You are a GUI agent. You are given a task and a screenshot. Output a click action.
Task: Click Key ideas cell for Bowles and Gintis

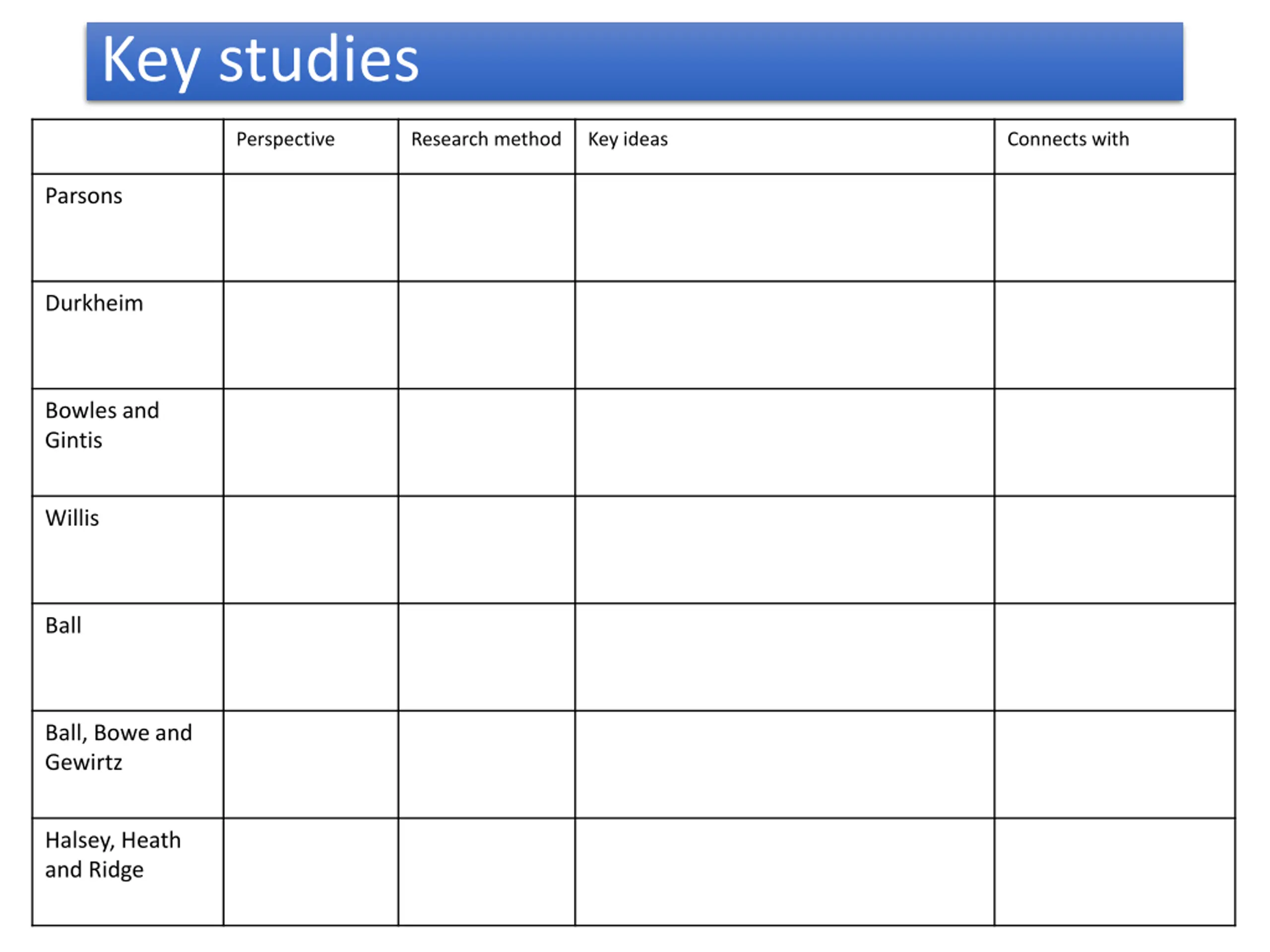click(x=784, y=442)
